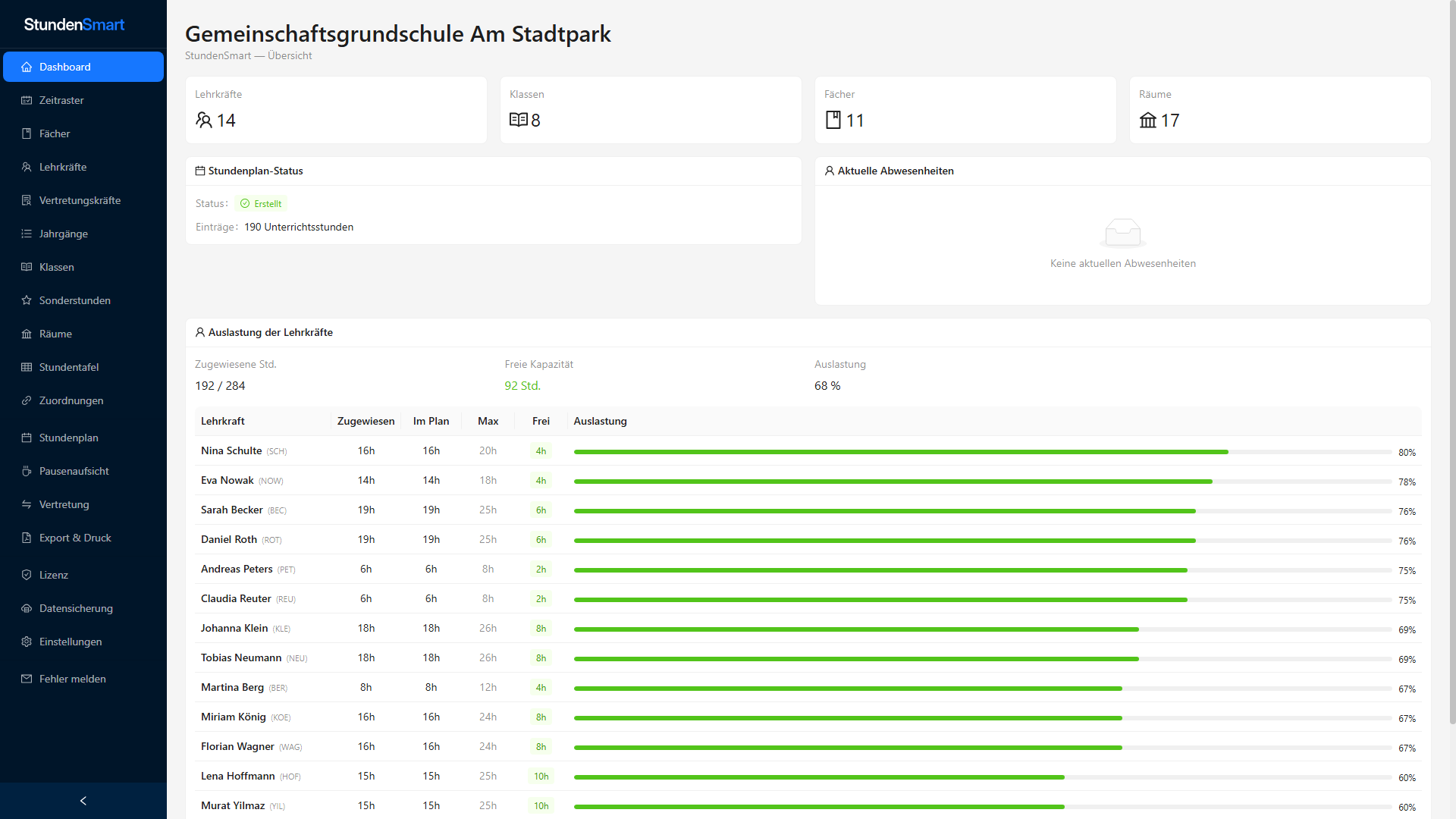
Task: Click the Erstellt status tag
Action: pos(261,203)
